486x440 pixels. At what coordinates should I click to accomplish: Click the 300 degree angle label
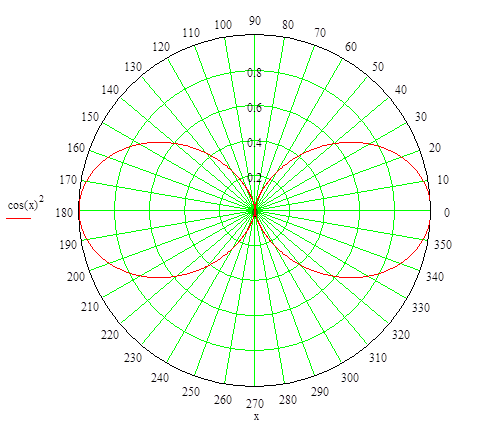pyautogui.click(x=350, y=378)
